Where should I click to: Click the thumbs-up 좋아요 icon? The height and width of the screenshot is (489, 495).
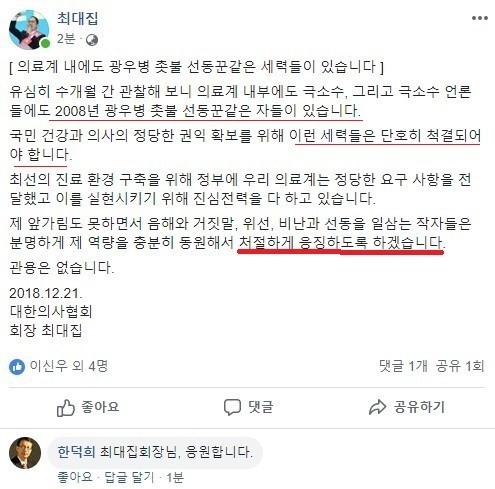(65, 408)
